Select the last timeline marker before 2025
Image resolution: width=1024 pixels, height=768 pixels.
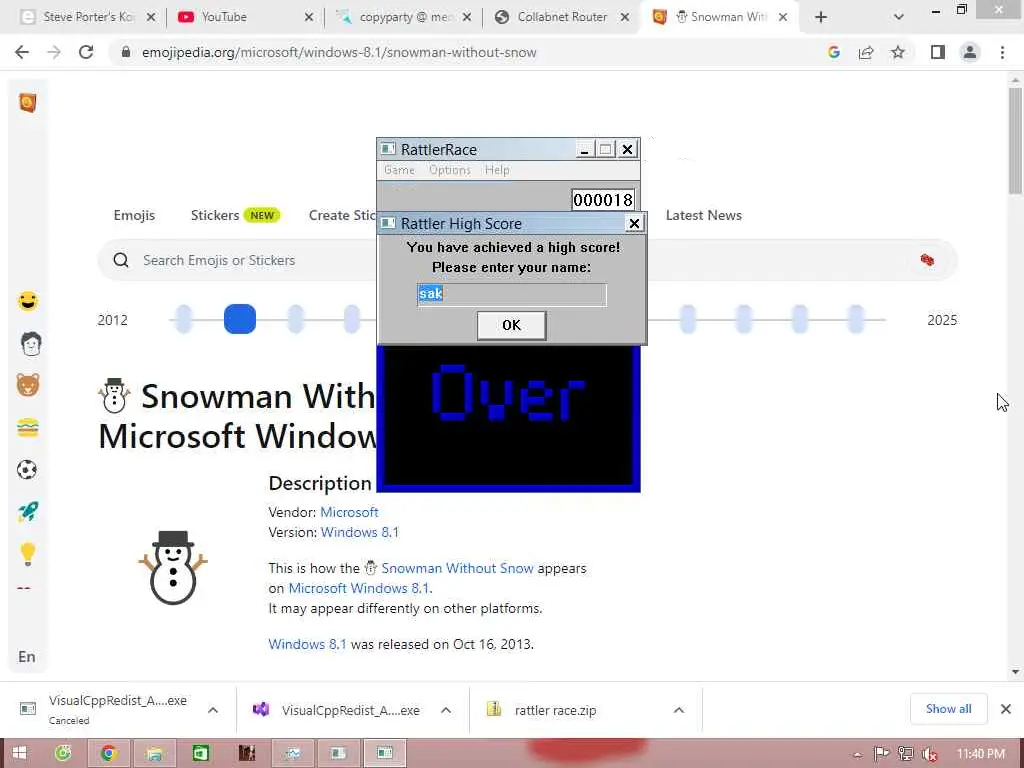856,319
